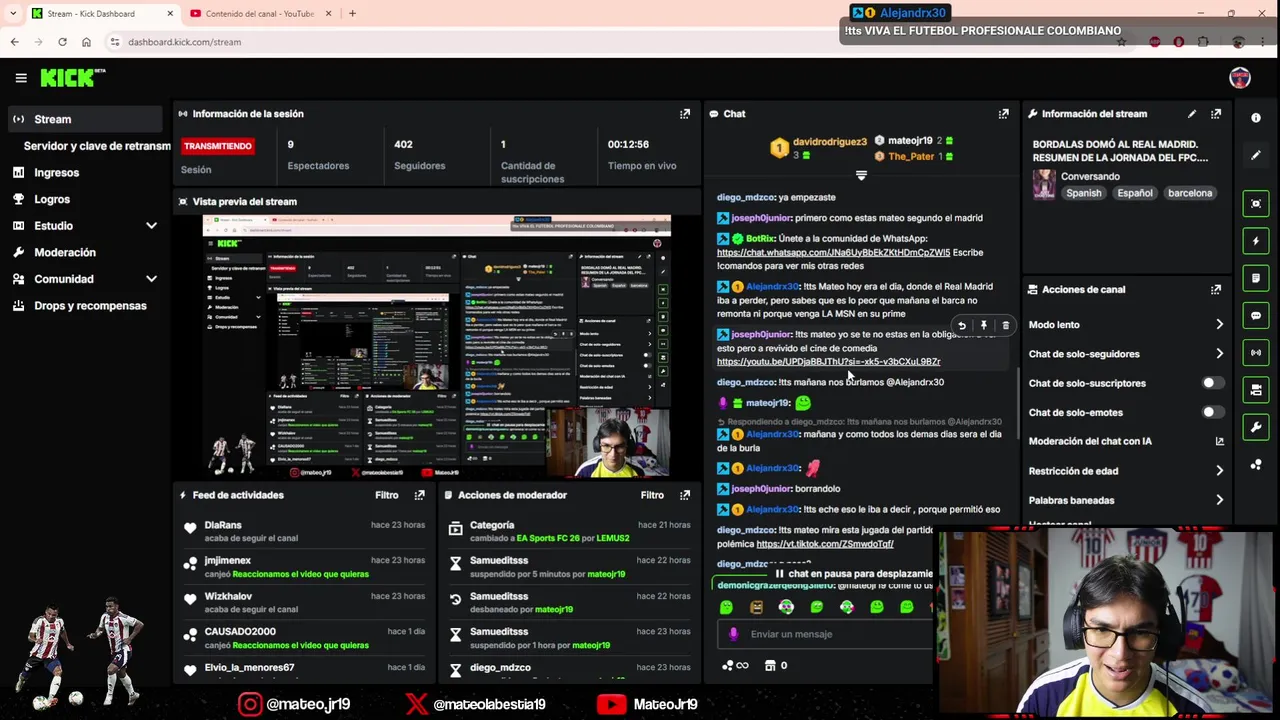Click the LEMUS2 link in moderator actions
1280x720 pixels.
[613, 538]
